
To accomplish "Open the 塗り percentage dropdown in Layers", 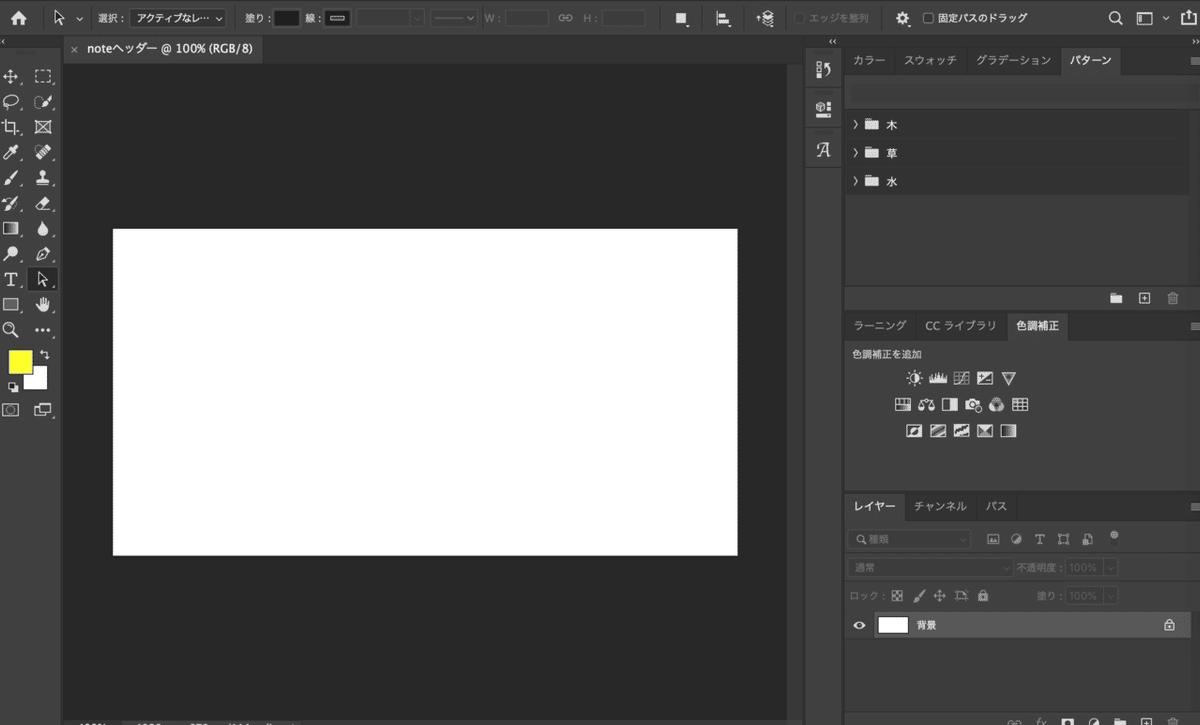I will [x=1111, y=595].
